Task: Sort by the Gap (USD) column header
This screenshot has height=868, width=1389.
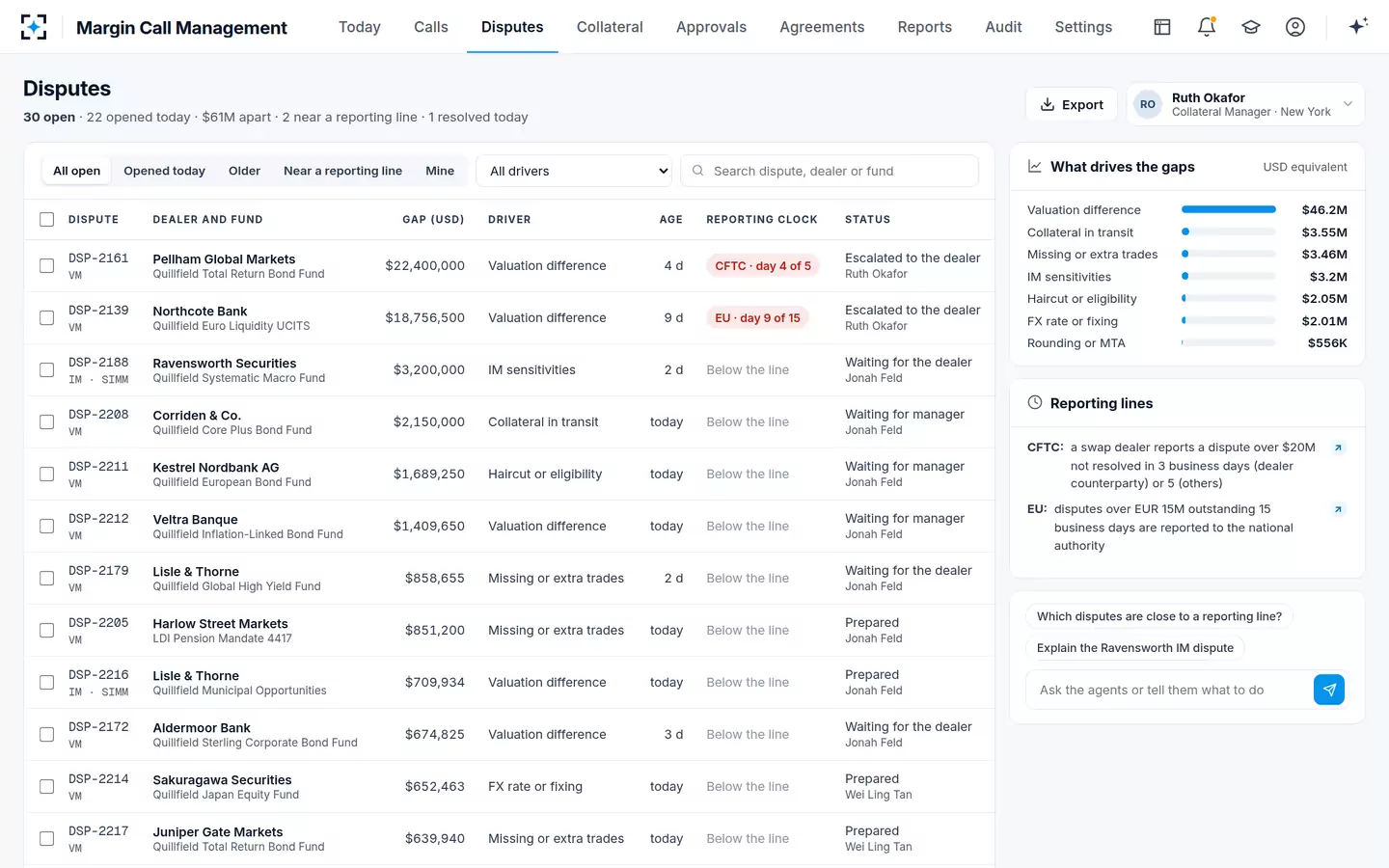Action: coord(433,220)
